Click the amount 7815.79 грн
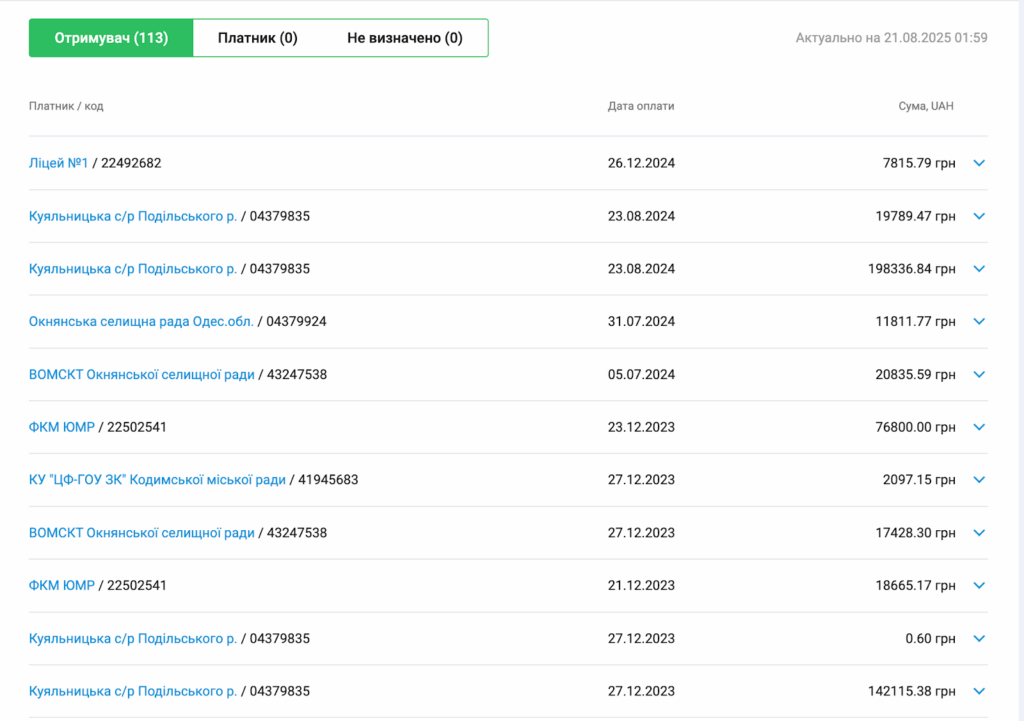Image resolution: width=1024 pixels, height=721 pixels. (919, 163)
